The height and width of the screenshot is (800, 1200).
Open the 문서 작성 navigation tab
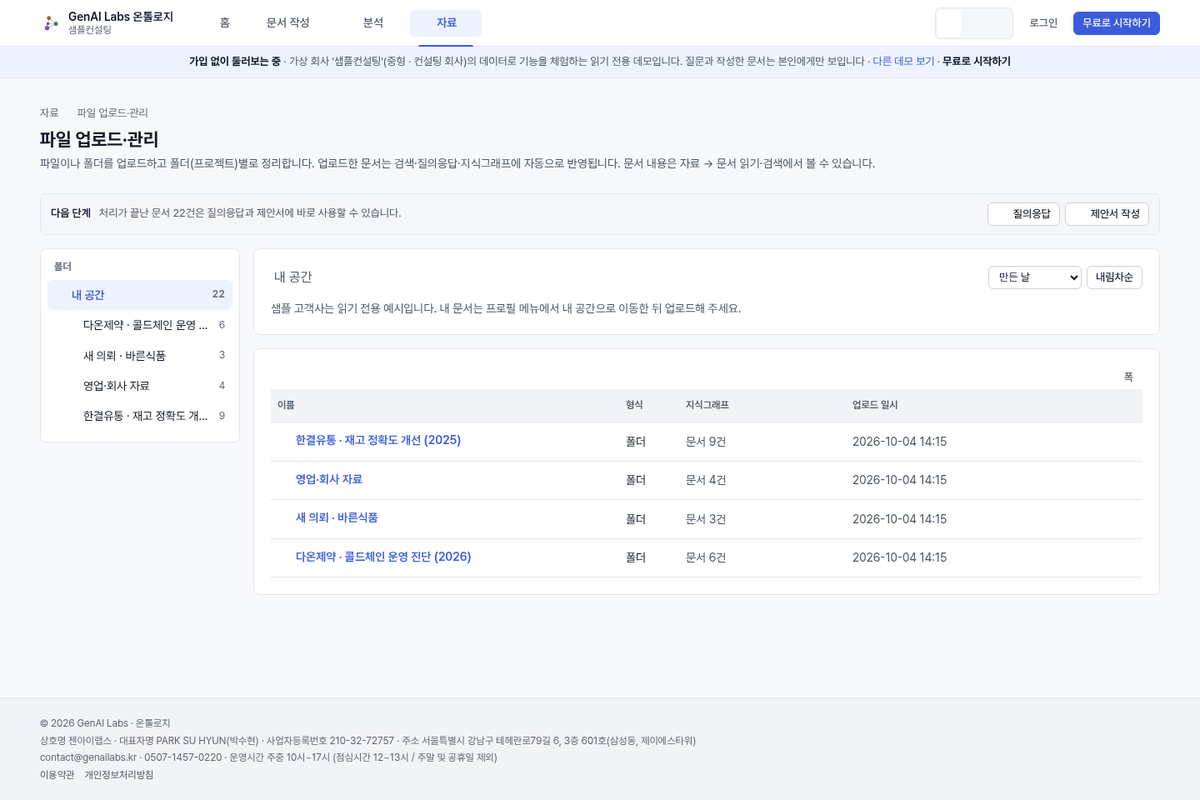[288, 23]
